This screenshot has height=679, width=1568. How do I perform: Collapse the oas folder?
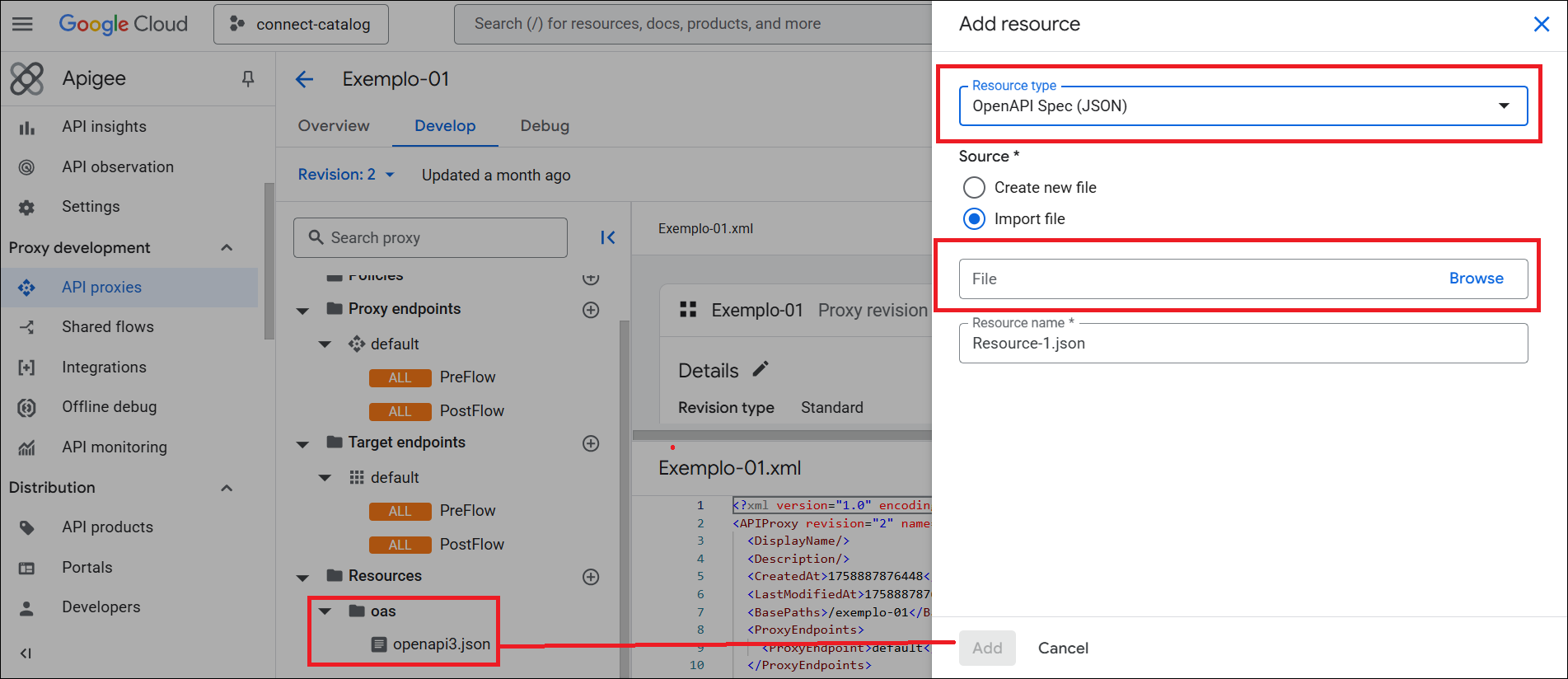coord(325,611)
